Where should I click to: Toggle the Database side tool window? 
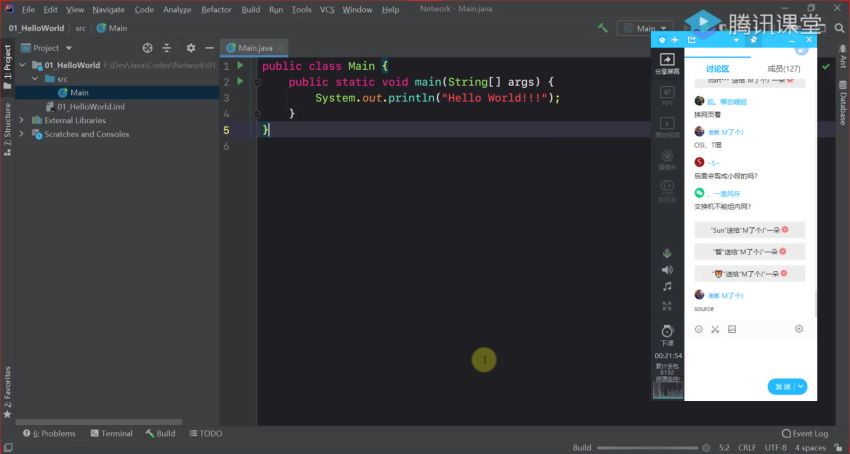click(843, 102)
